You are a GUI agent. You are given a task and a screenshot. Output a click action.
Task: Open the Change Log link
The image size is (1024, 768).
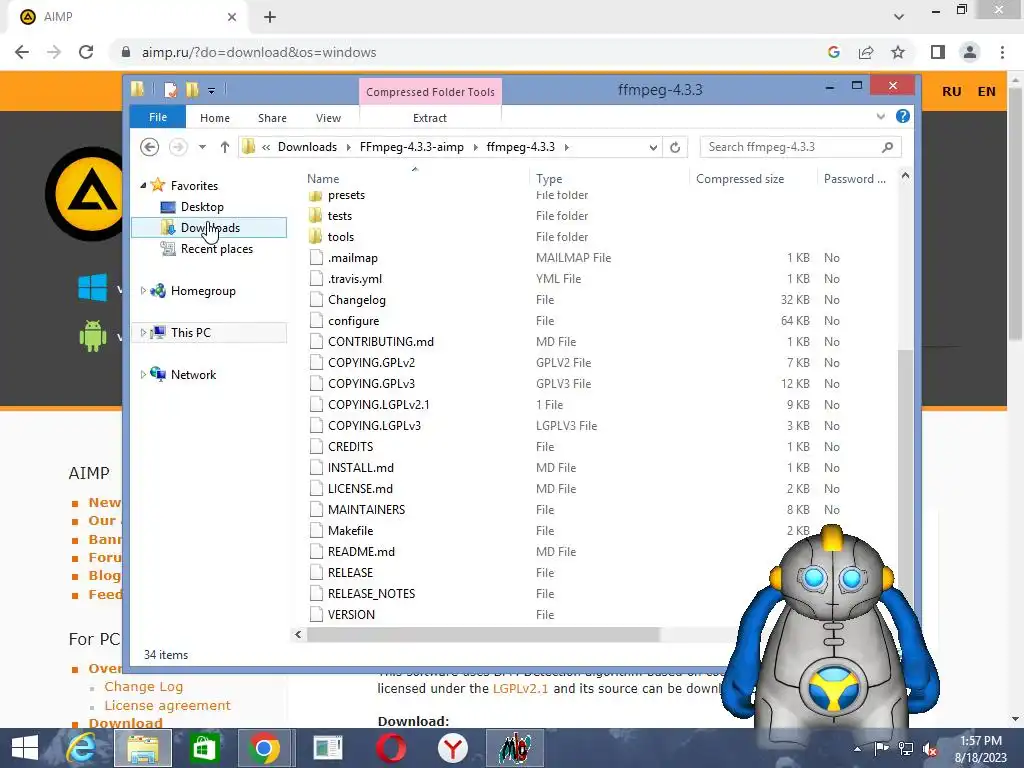[x=144, y=686]
